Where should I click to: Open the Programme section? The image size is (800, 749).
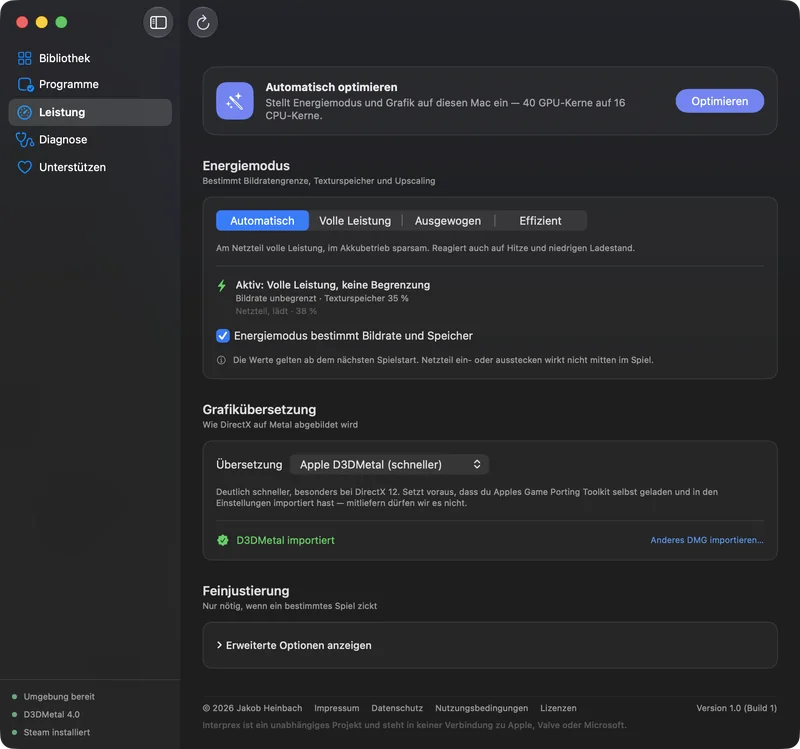90,84
